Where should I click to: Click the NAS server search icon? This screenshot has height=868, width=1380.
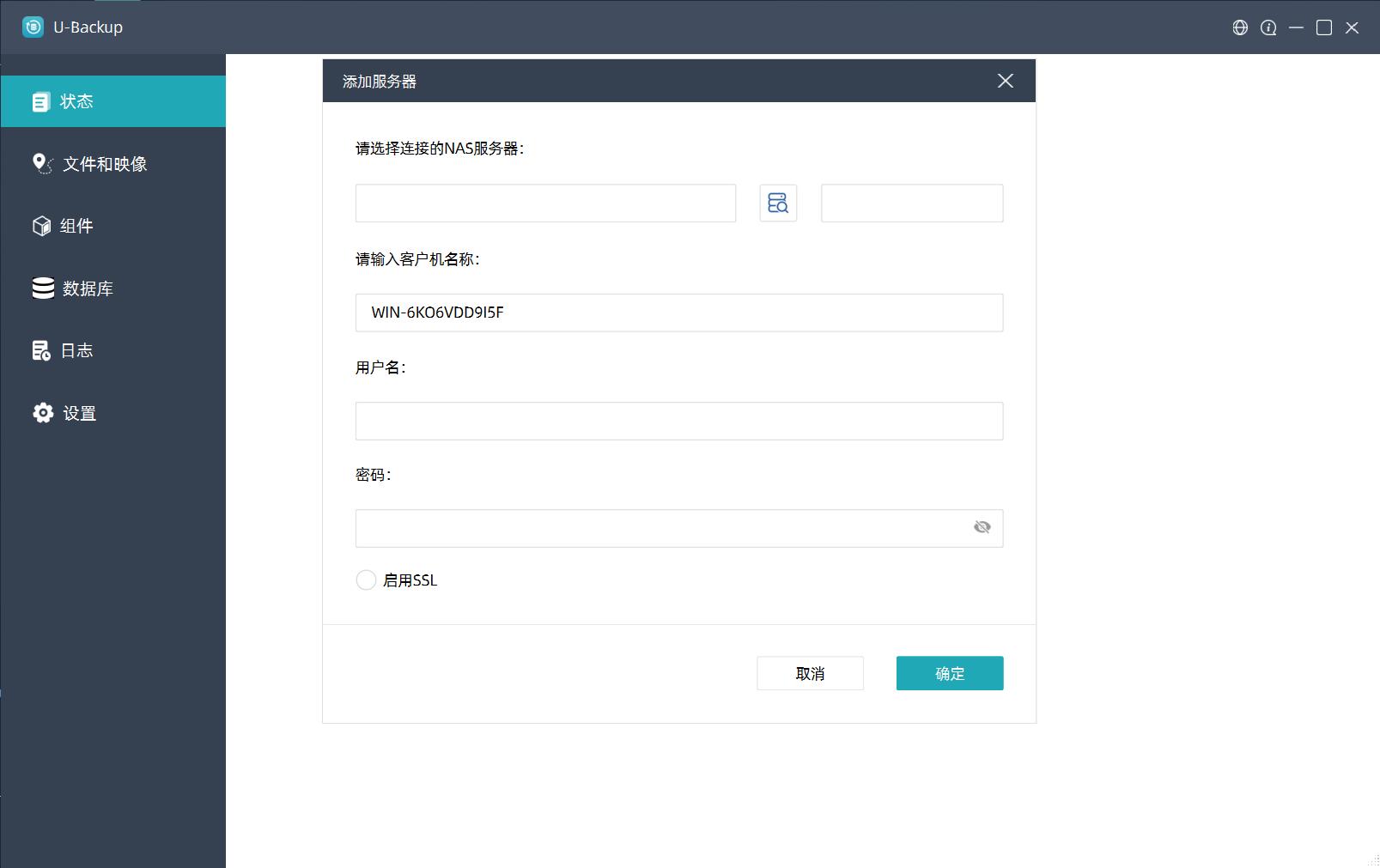[x=778, y=203]
